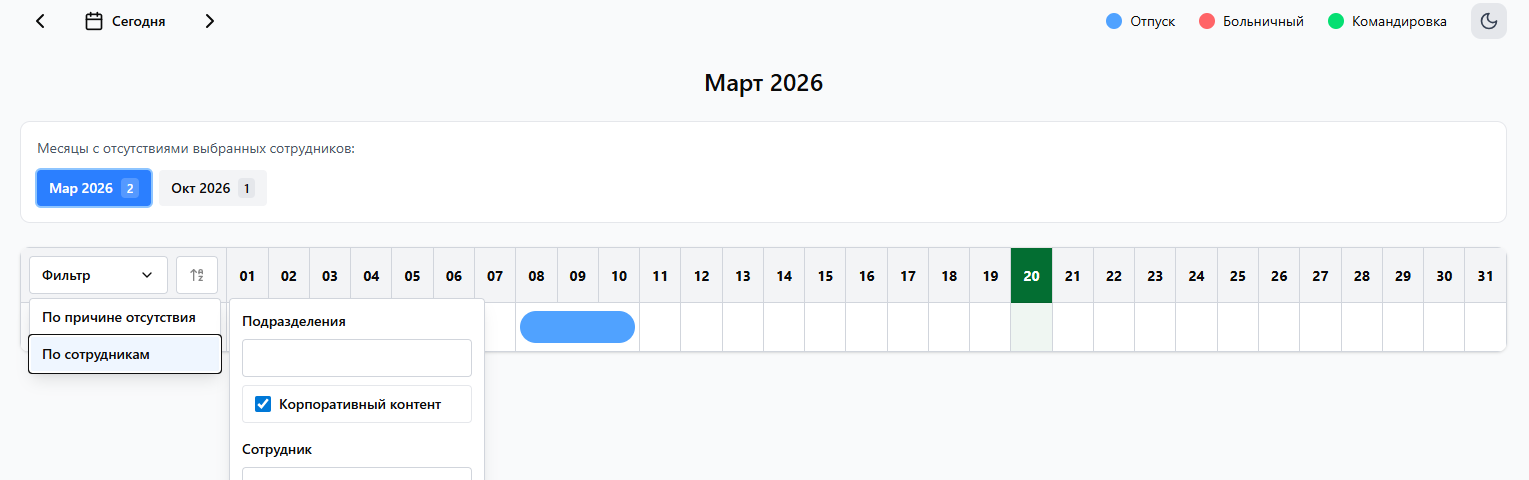Click the day 31 column header
The image size is (1529, 480).
[1485, 275]
